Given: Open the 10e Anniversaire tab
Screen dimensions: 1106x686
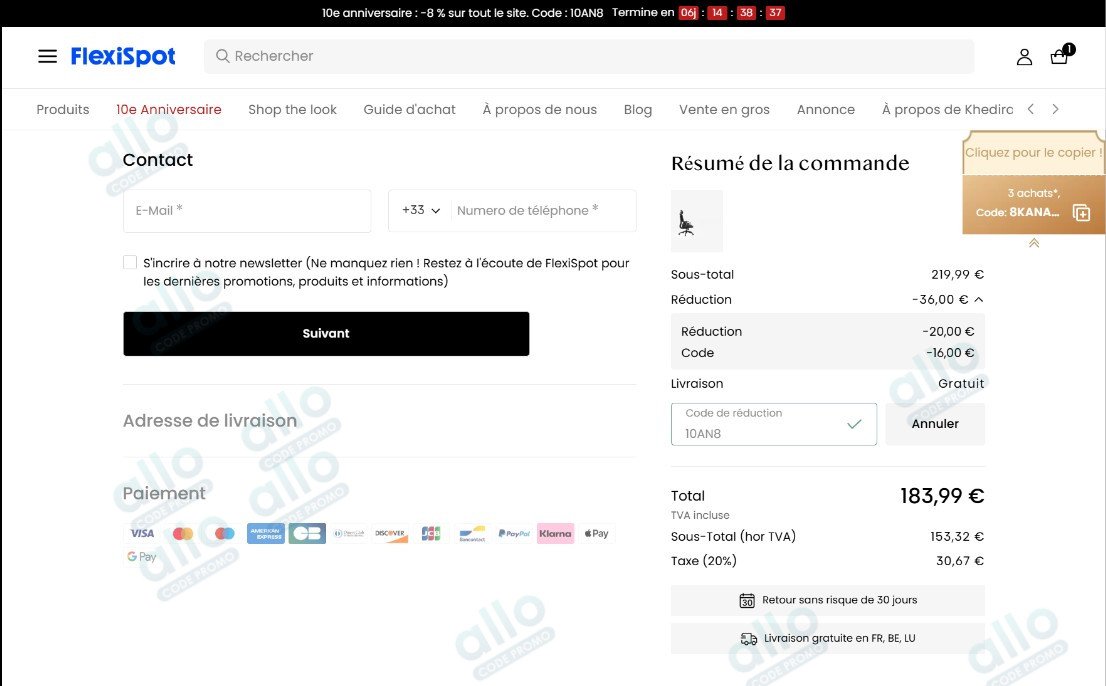Looking at the screenshot, I should tap(169, 109).
